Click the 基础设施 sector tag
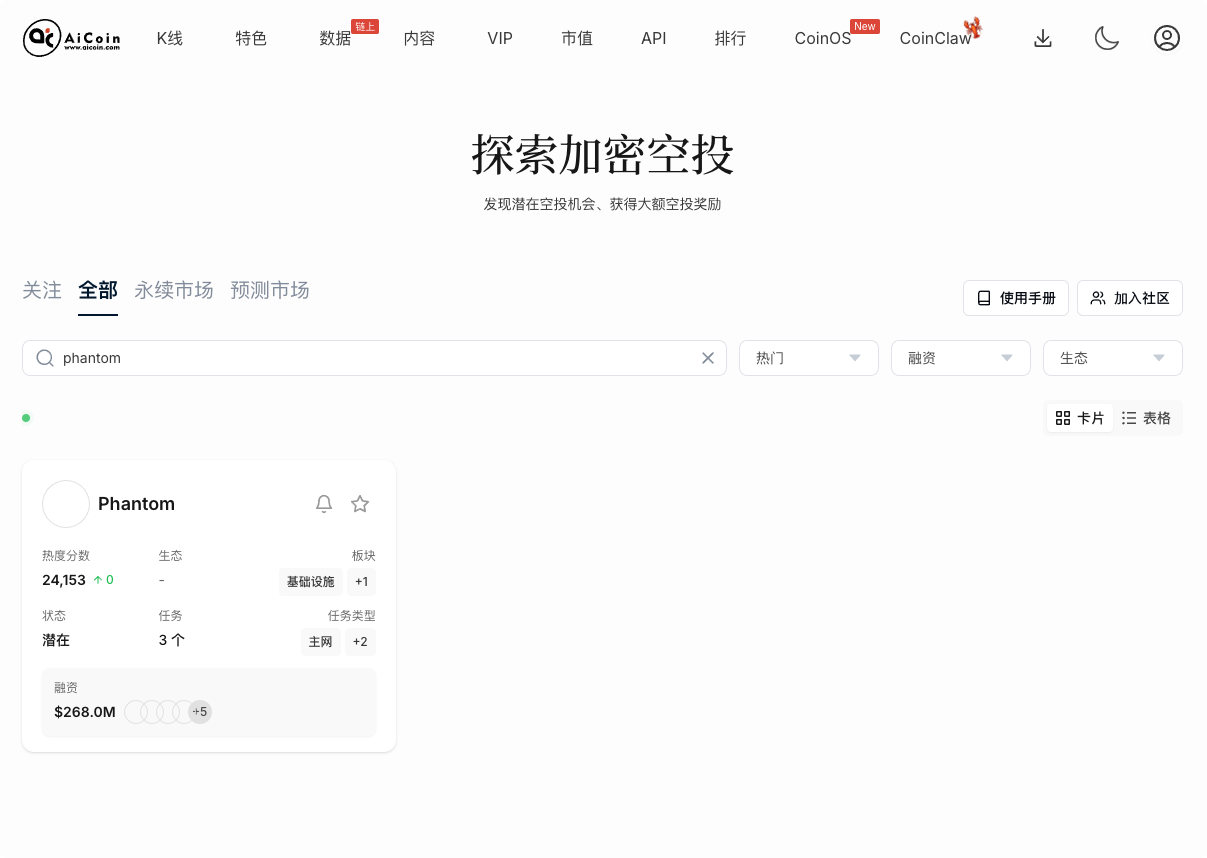The height and width of the screenshot is (858, 1207). click(x=310, y=582)
